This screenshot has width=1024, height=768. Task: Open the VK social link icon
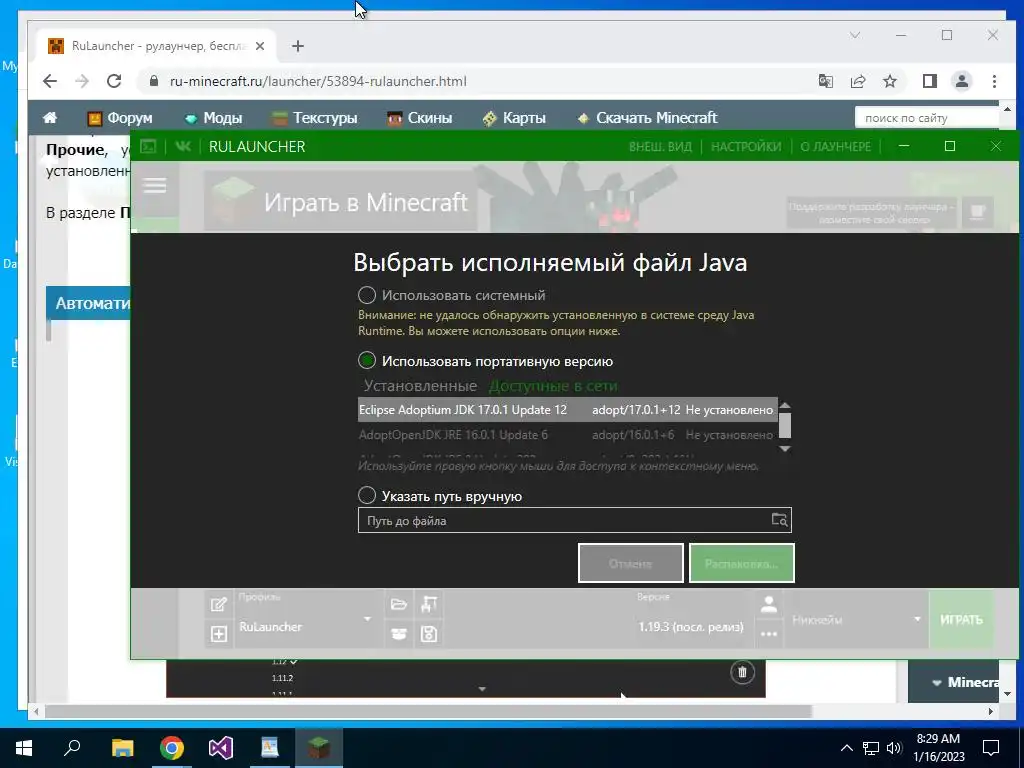click(184, 146)
